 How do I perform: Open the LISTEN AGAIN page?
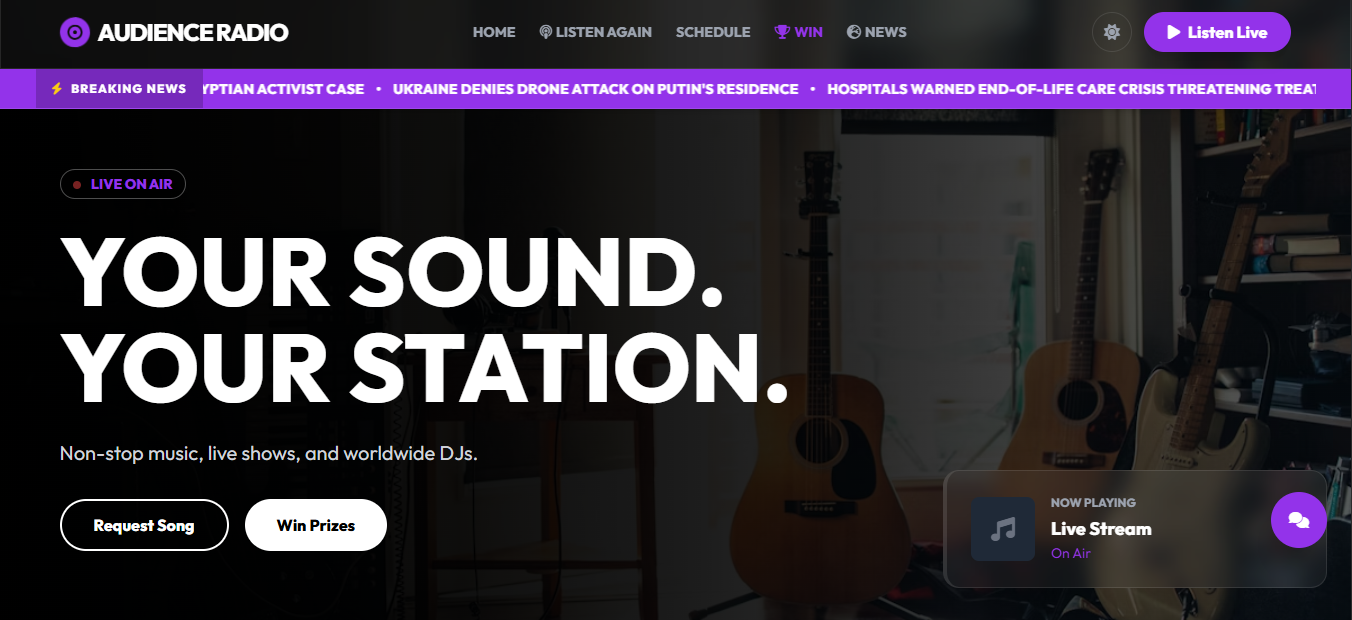coord(595,32)
